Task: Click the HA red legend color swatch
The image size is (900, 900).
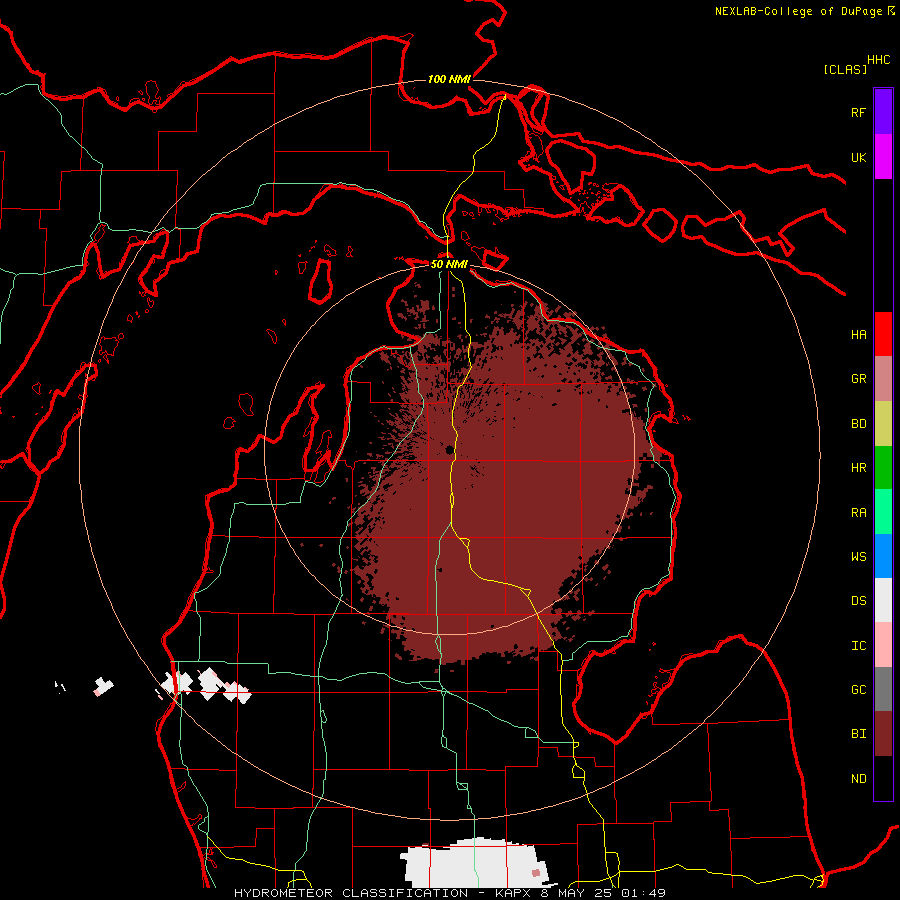Action: 883,334
